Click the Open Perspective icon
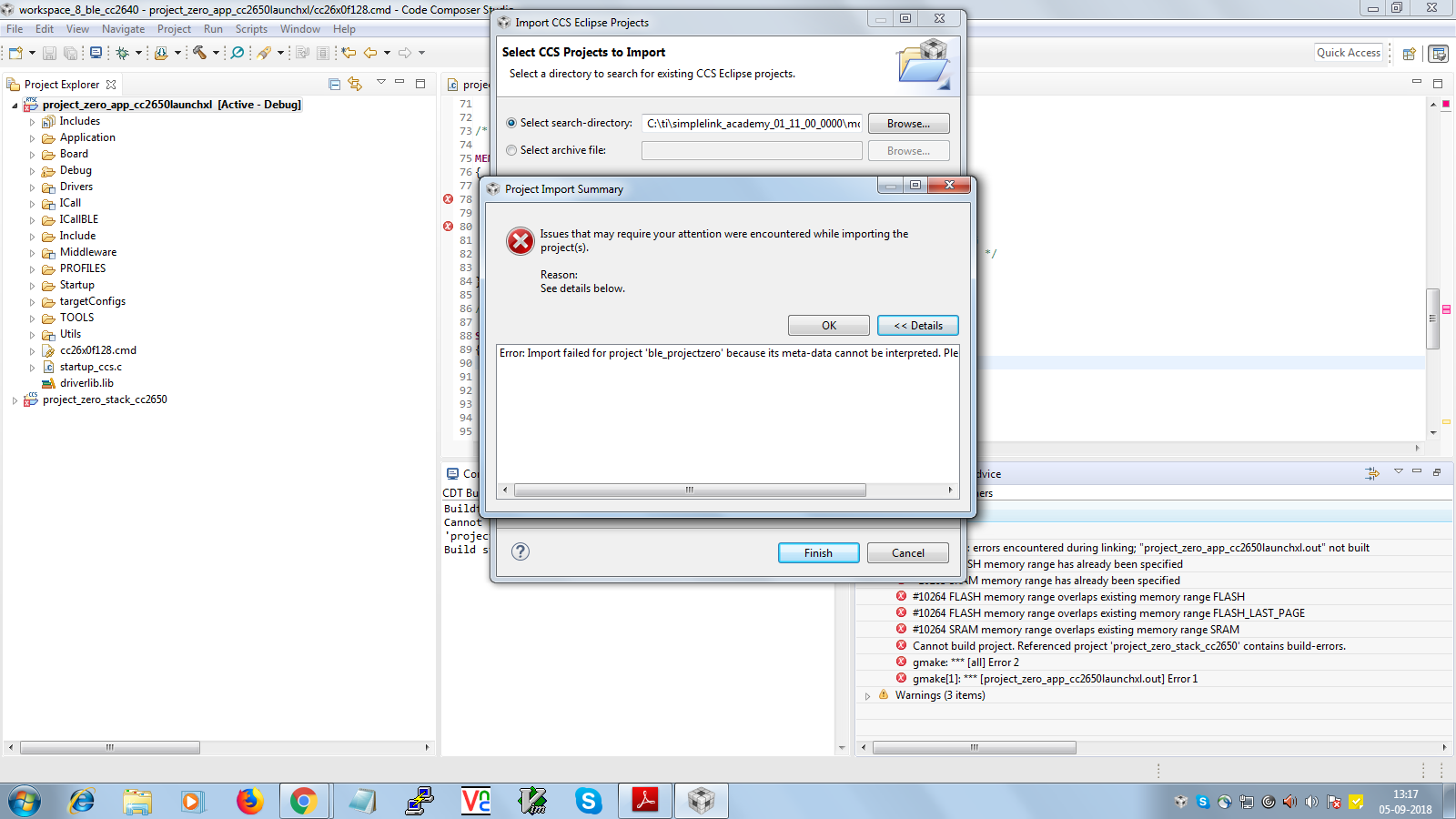 coord(1409,54)
